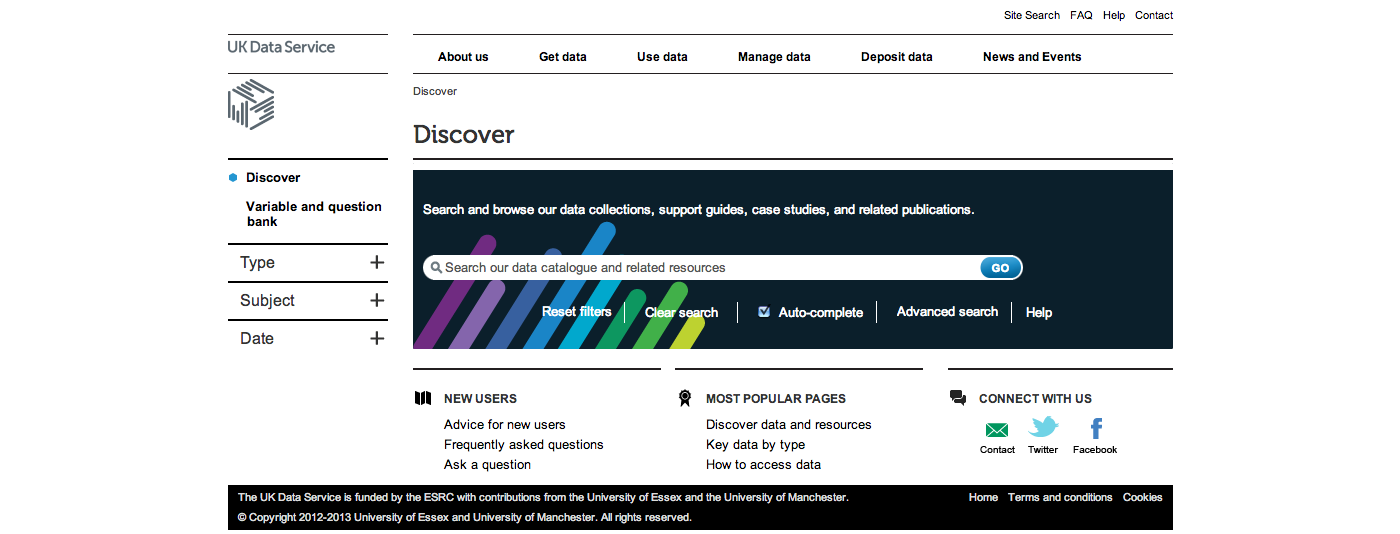Open the Twitter bird icon
This screenshot has width=1400, height=534.
pyautogui.click(x=1043, y=429)
